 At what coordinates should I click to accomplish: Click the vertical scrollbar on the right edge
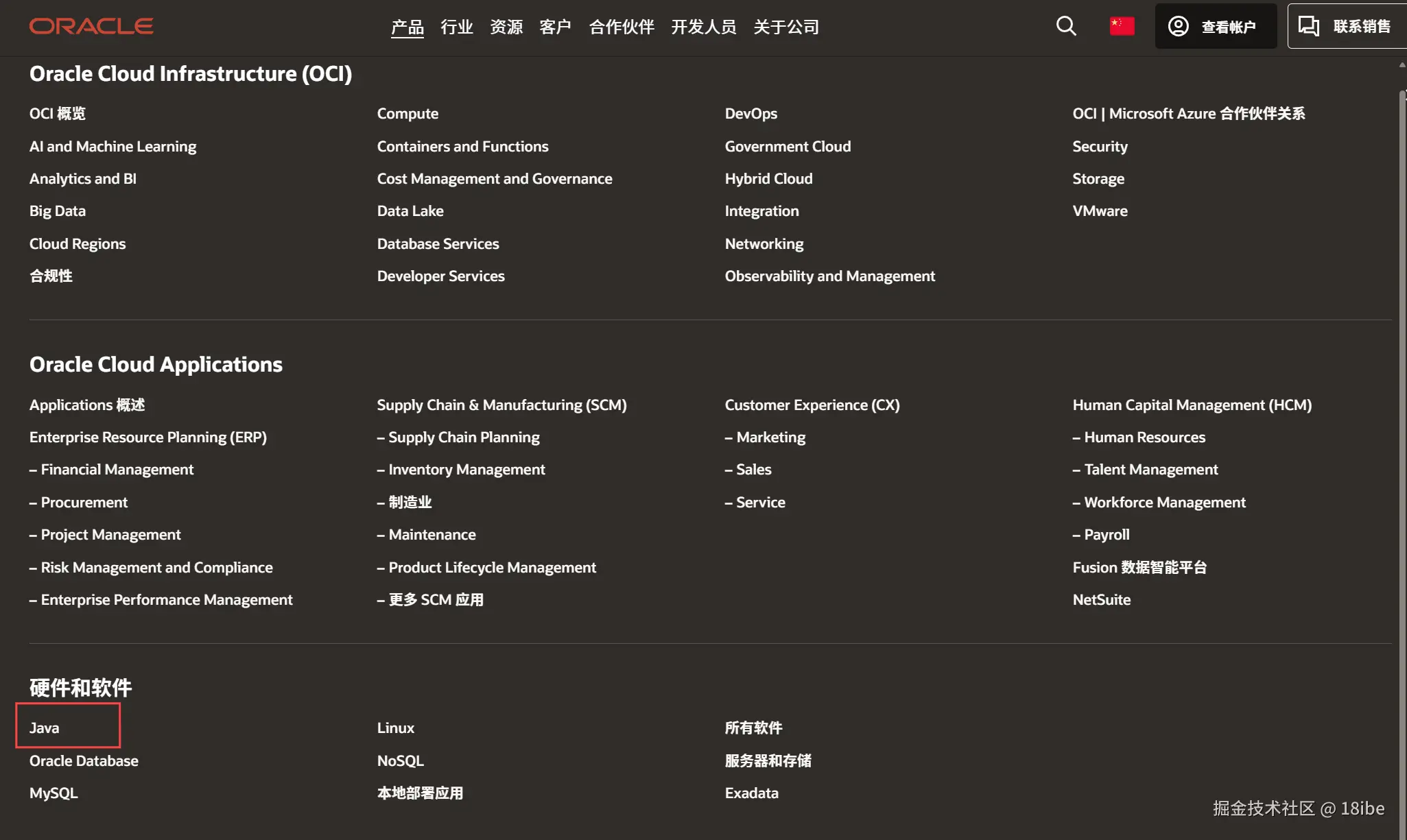click(1402, 411)
